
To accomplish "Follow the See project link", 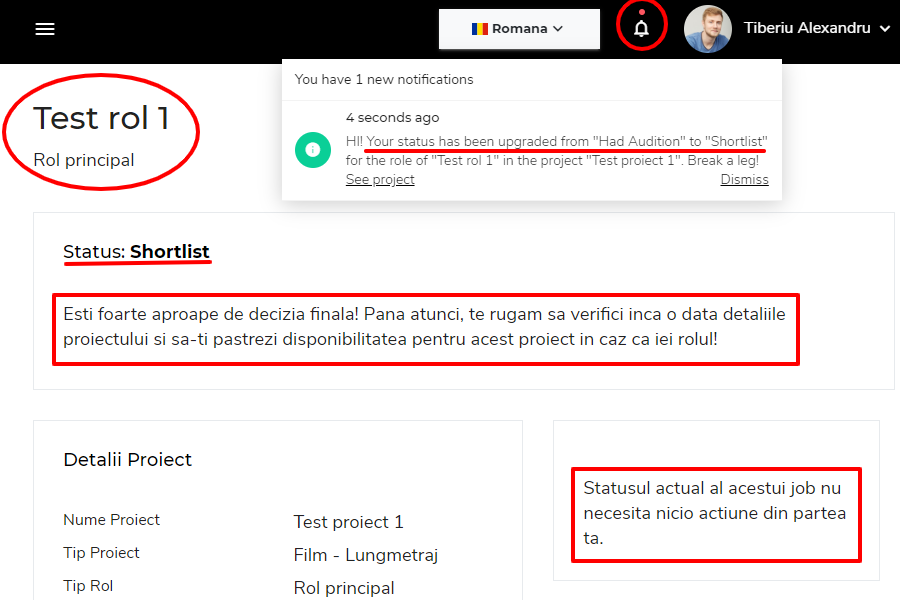I will (x=380, y=180).
